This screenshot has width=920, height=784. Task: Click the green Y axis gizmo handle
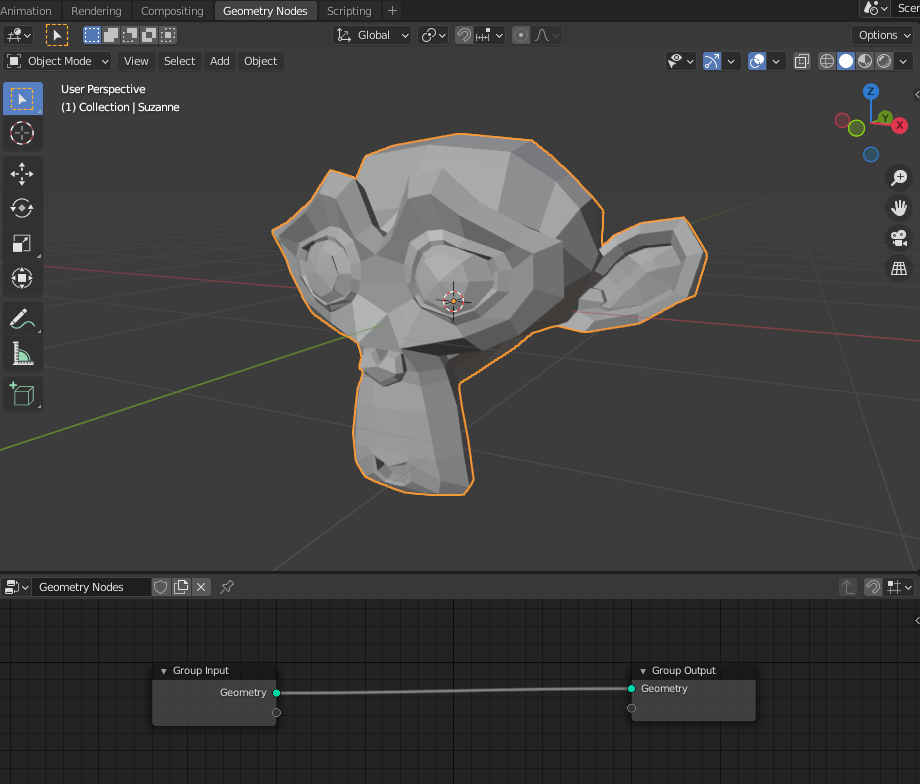(884, 118)
